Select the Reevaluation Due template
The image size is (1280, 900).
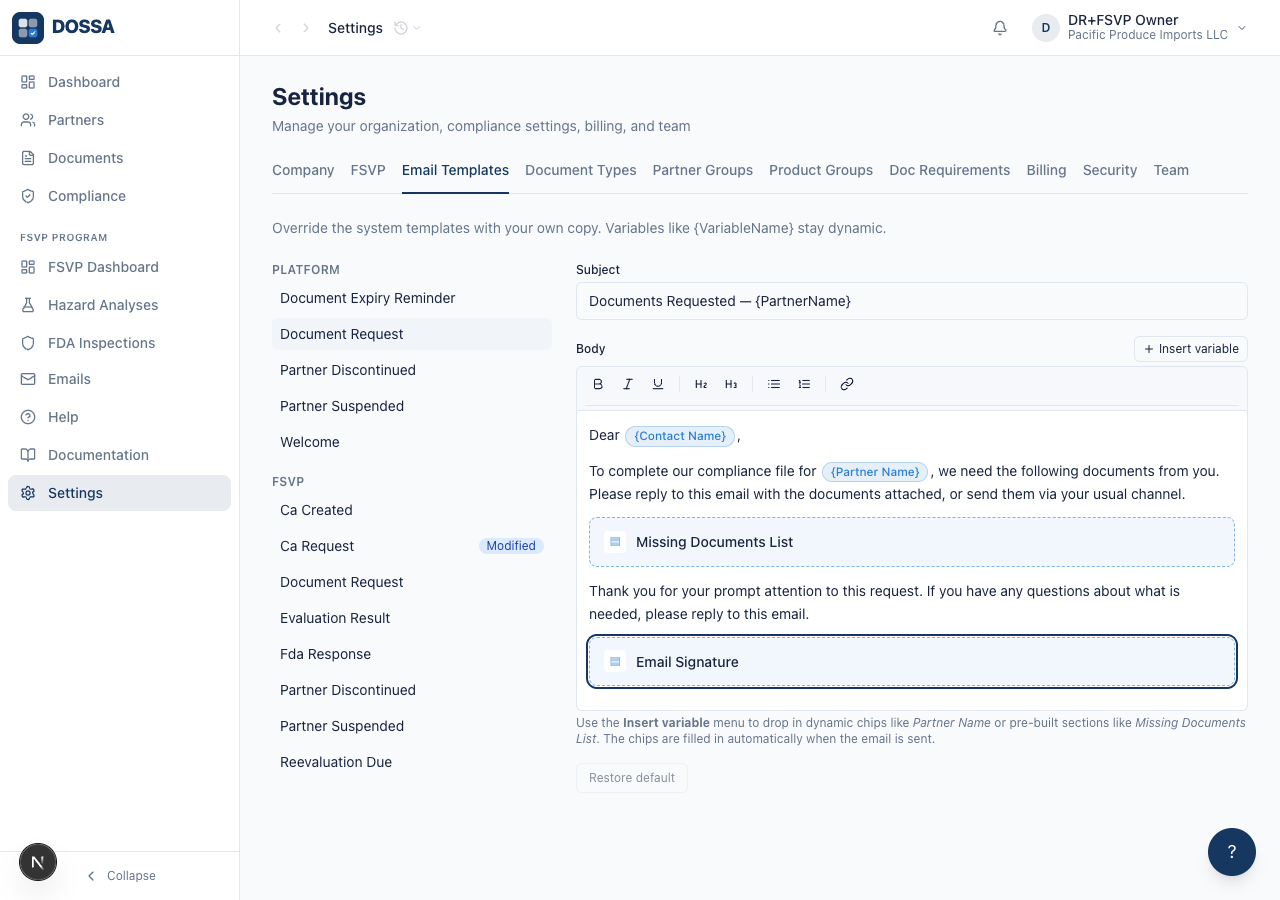pos(412,762)
